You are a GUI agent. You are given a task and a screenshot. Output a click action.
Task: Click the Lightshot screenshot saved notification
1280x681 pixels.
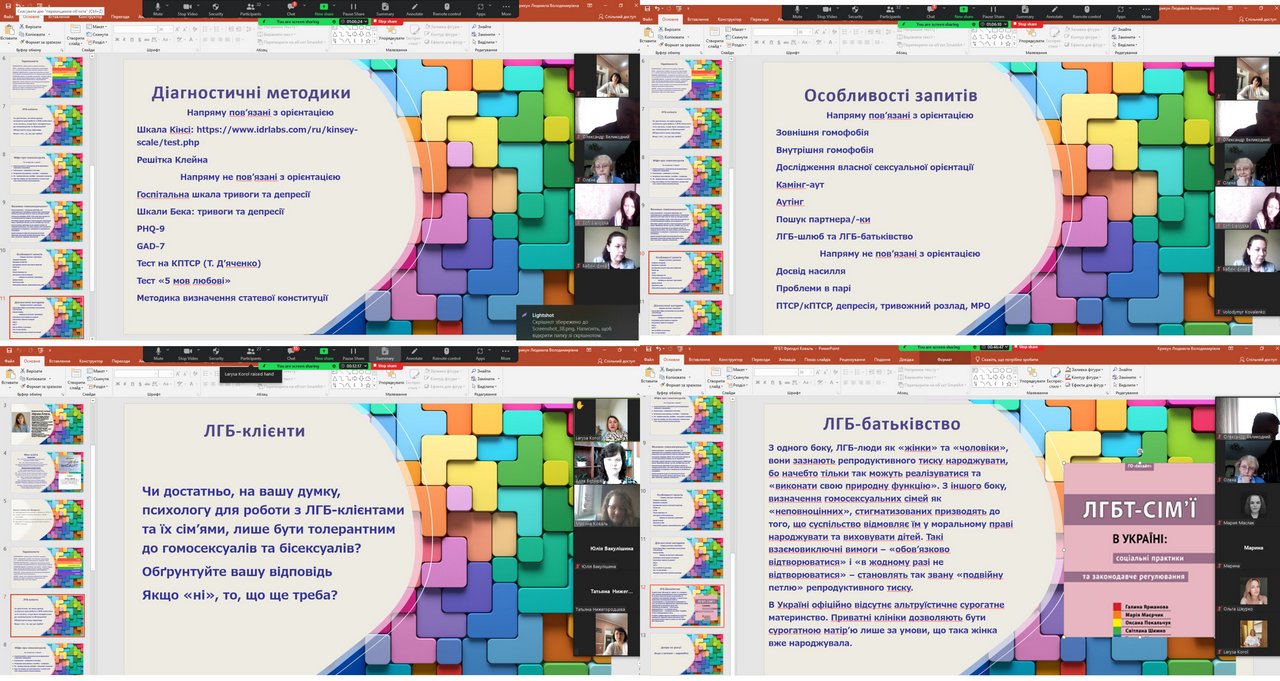(x=578, y=322)
